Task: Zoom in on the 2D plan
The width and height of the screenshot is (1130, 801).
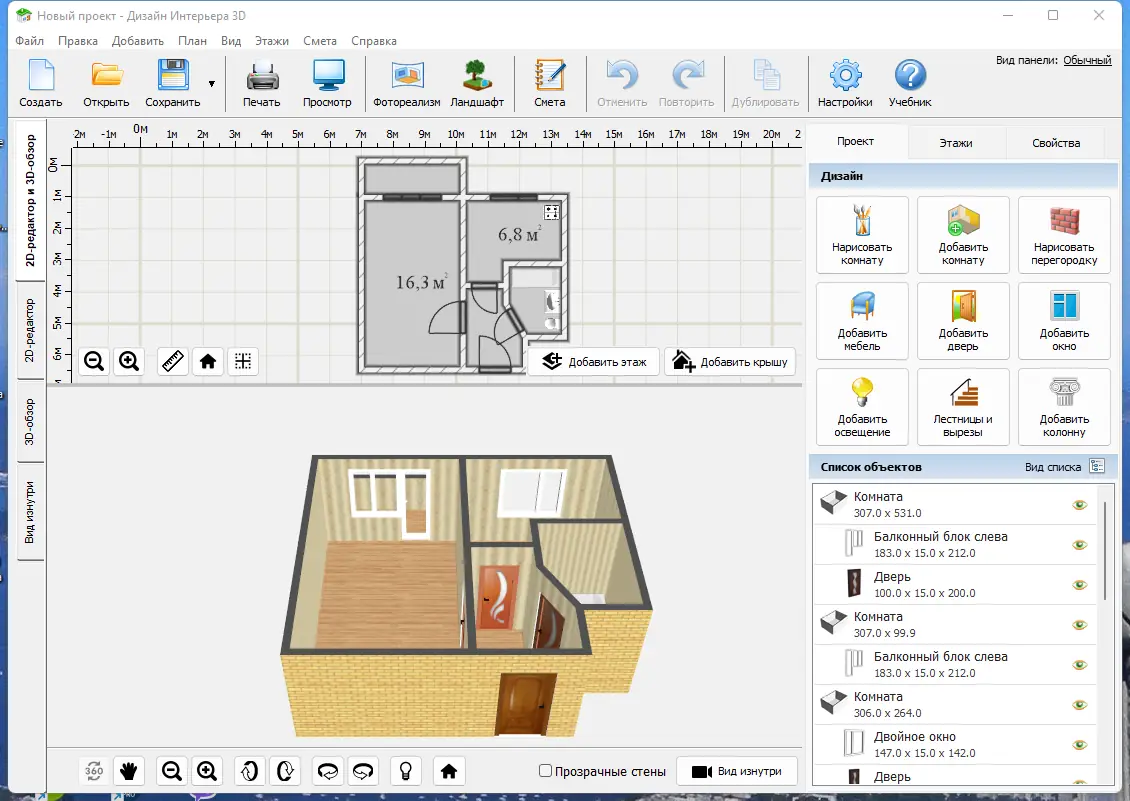Action: 129,361
